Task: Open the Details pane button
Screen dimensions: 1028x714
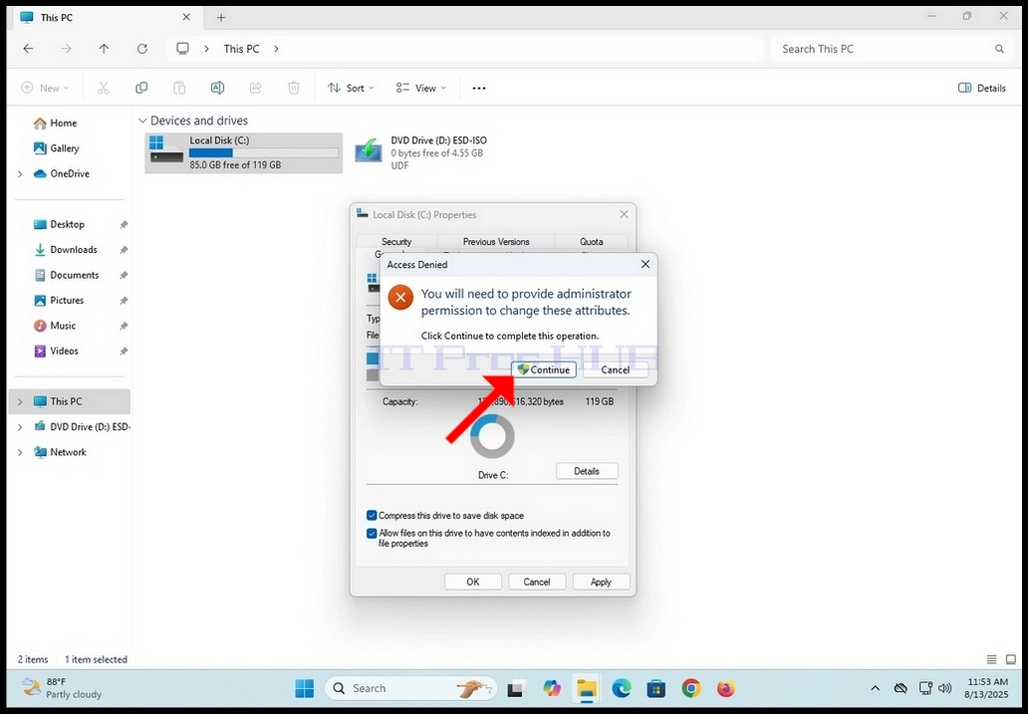Action: [x=981, y=88]
